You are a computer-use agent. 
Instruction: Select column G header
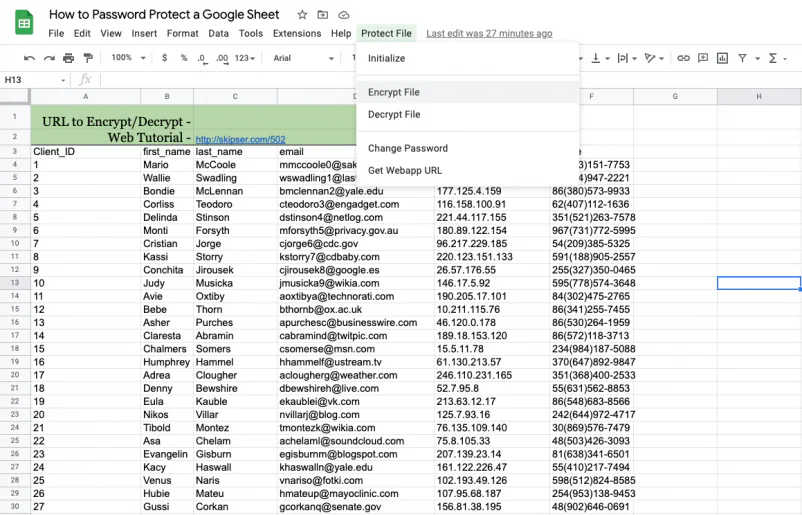pos(675,96)
